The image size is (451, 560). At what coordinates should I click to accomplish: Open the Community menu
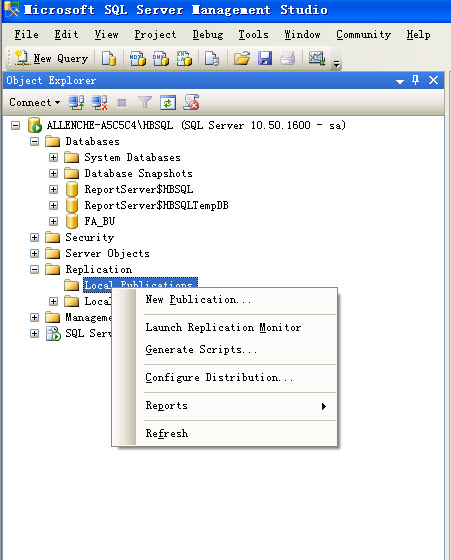point(364,35)
